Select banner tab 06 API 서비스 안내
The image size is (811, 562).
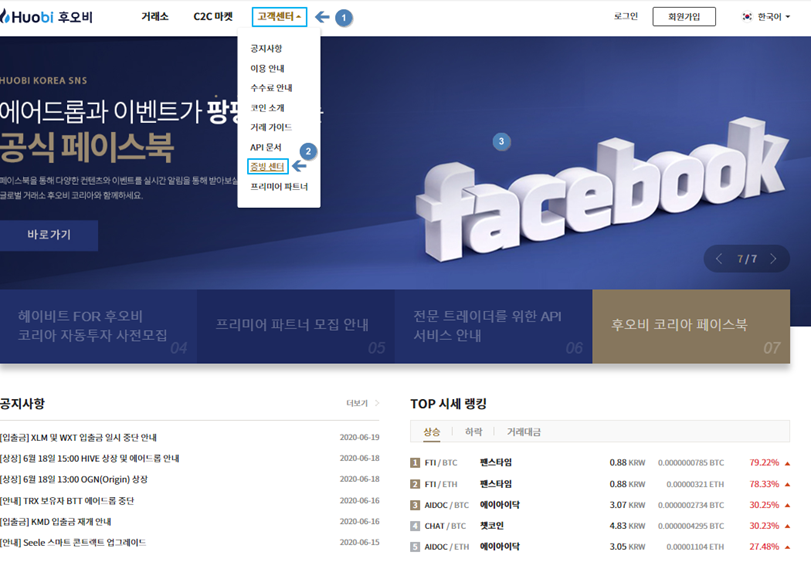[493, 326]
